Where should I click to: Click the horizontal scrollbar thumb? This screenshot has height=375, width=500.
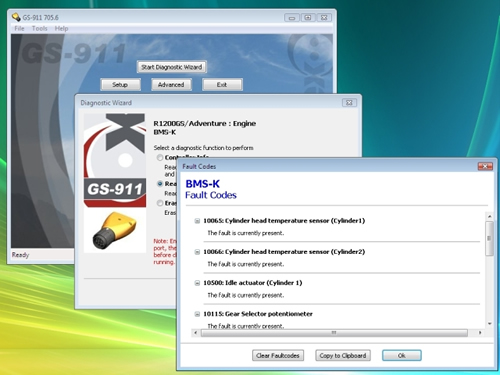(x=334, y=333)
